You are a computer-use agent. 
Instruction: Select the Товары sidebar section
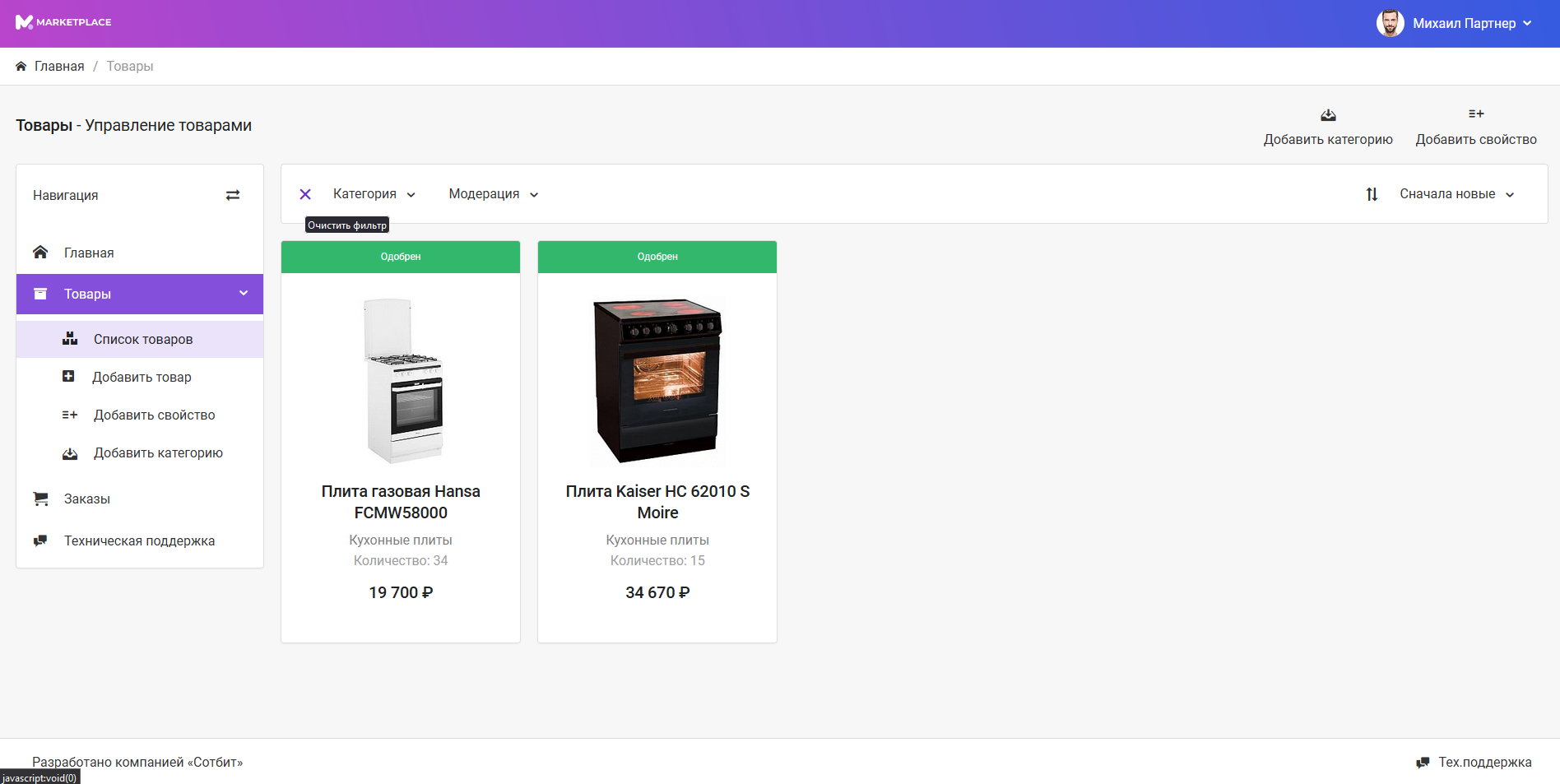coord(140,294)
